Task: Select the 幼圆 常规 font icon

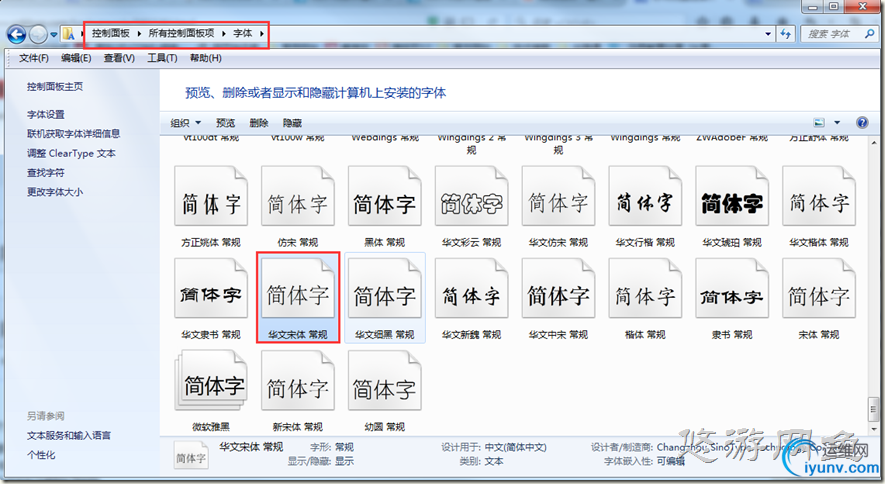Action: [385, 381]
